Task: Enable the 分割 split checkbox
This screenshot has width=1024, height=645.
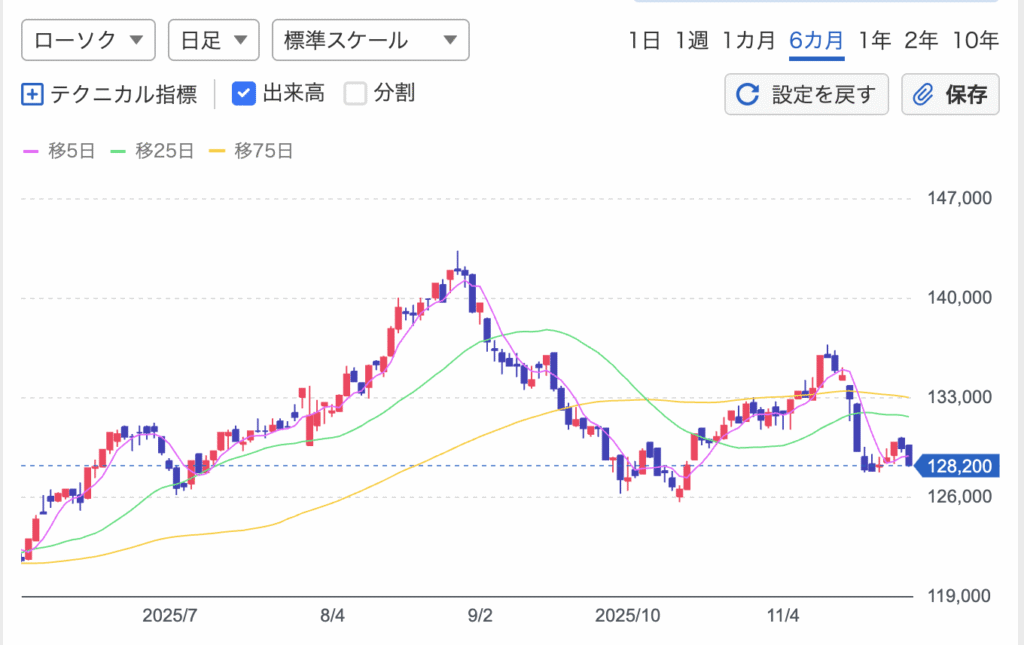Action: click(x=355, y=94)
